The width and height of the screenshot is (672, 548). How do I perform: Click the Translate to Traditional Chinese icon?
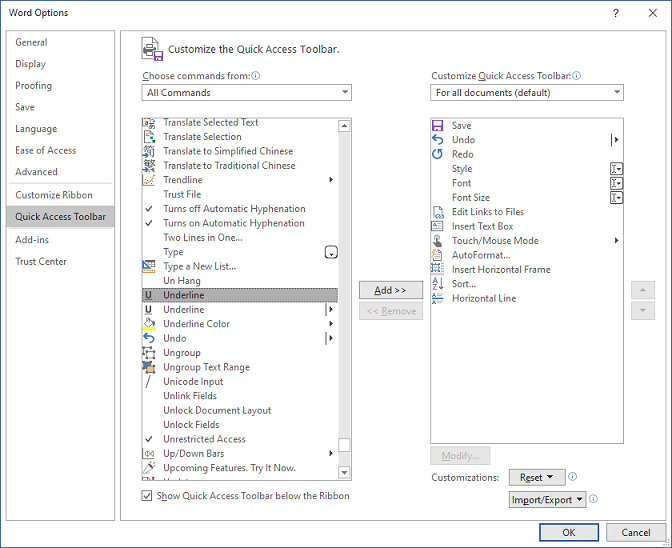(x=149, y=165)
